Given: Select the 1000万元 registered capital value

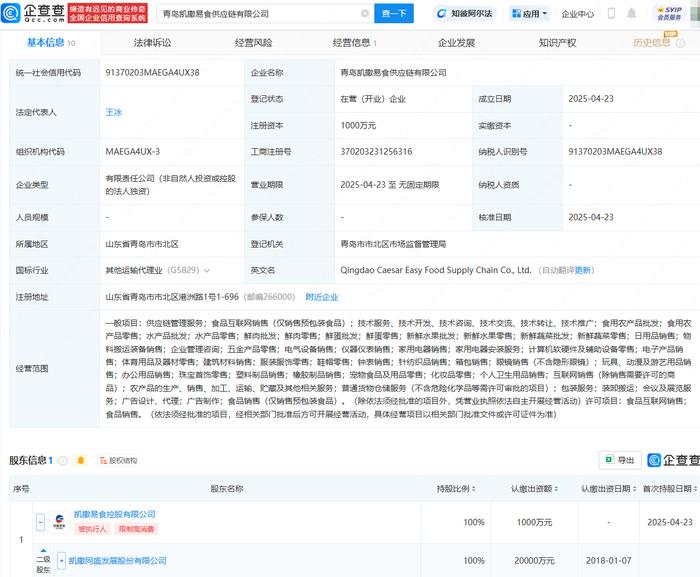Looking at the screenshot, I should pos(358,125).
